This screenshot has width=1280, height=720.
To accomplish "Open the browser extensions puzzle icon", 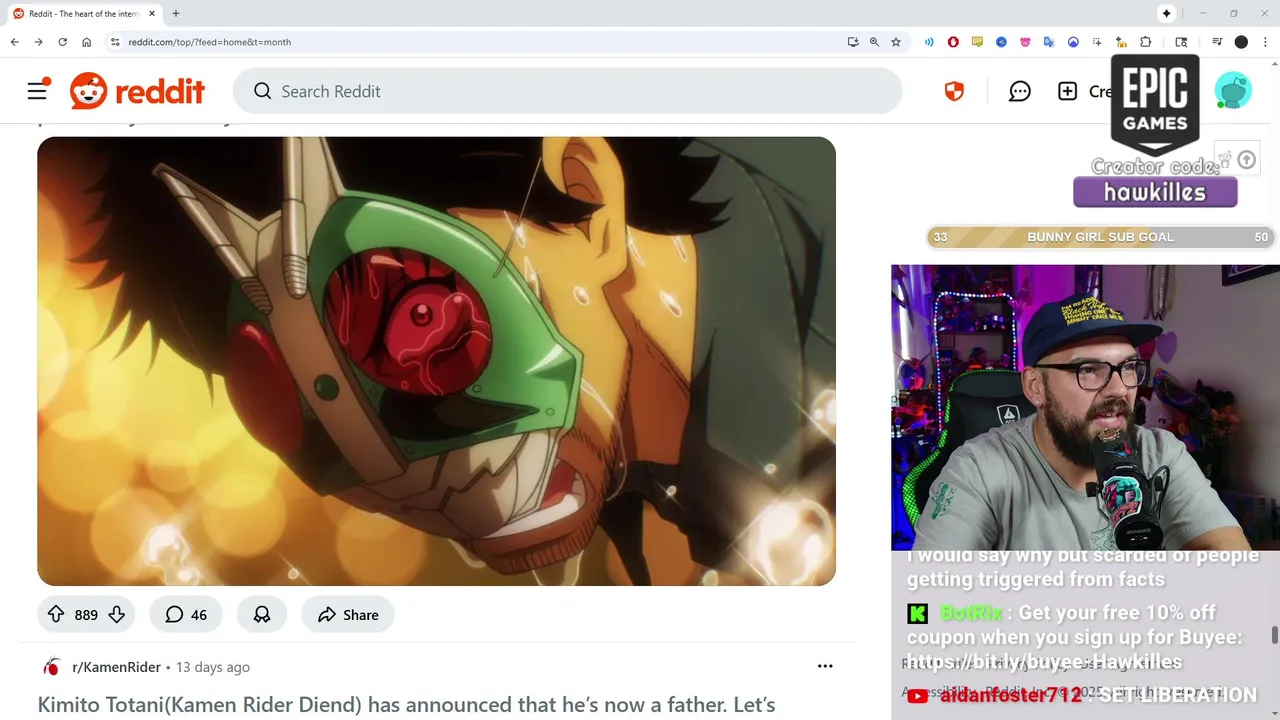I will point(1145,42).
